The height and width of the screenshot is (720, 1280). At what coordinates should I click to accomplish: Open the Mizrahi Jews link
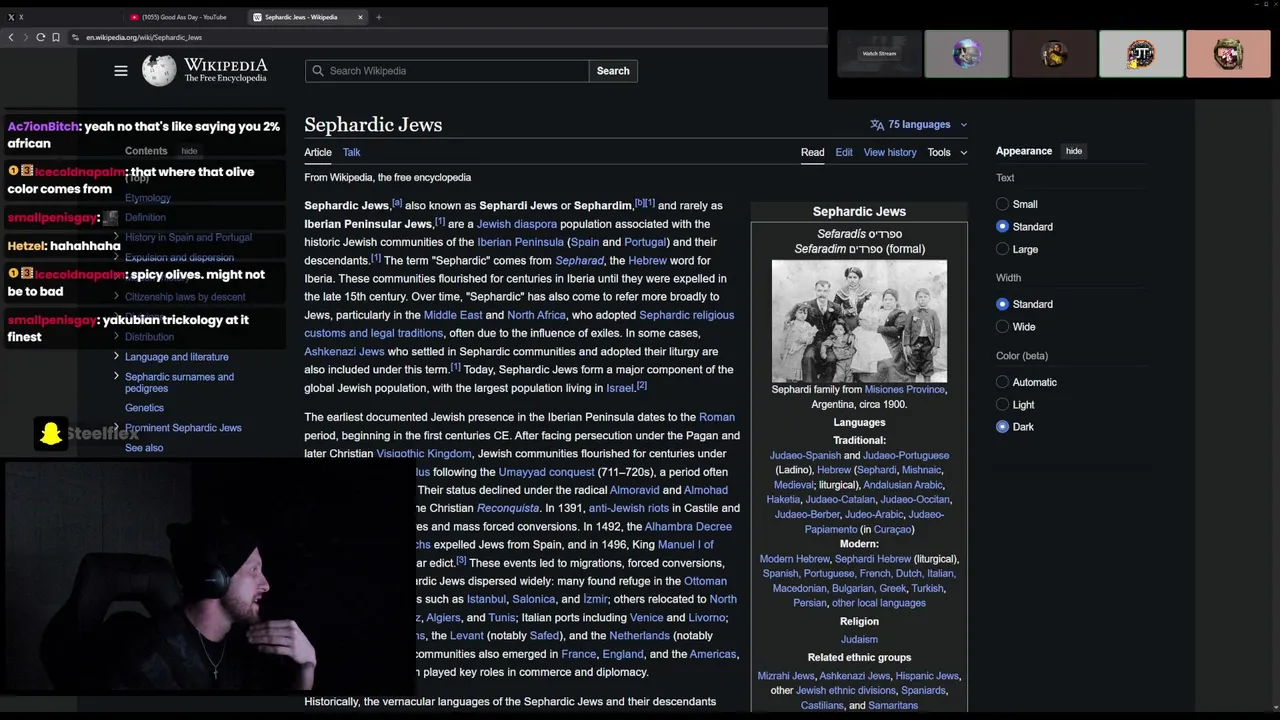785,676
